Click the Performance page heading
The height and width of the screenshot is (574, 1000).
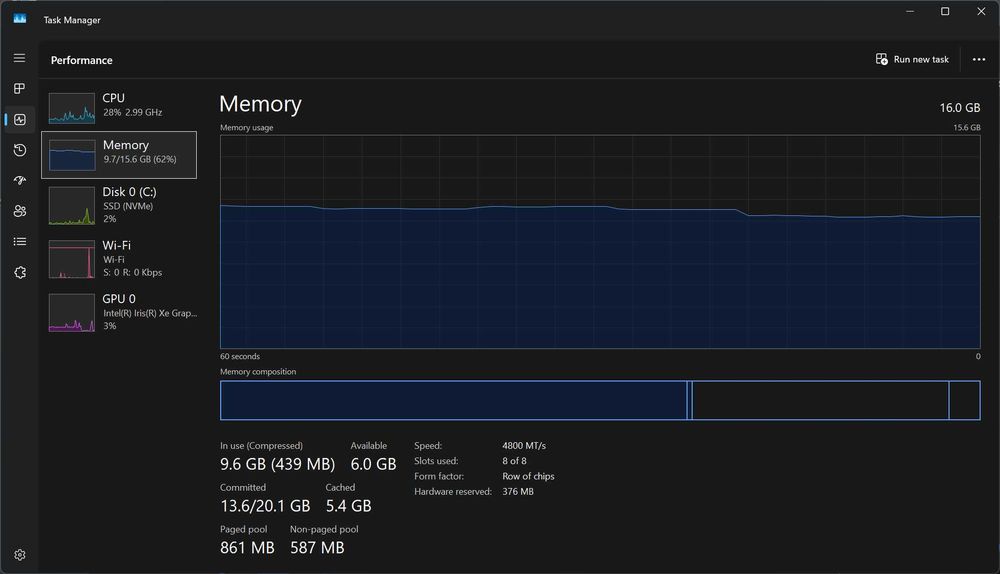[x=82, y=60]
